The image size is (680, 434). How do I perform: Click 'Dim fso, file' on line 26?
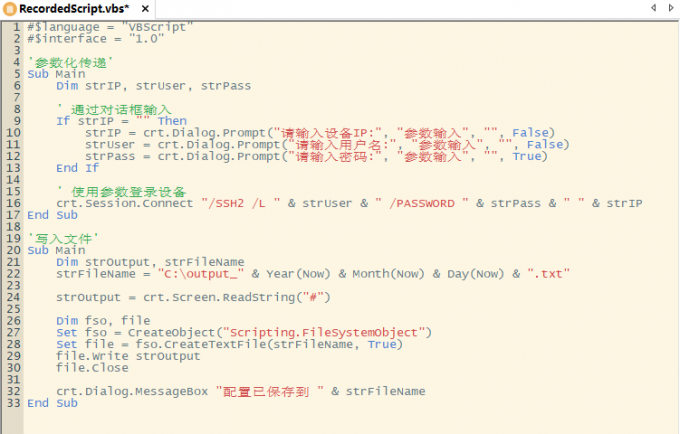click(103, 321)
